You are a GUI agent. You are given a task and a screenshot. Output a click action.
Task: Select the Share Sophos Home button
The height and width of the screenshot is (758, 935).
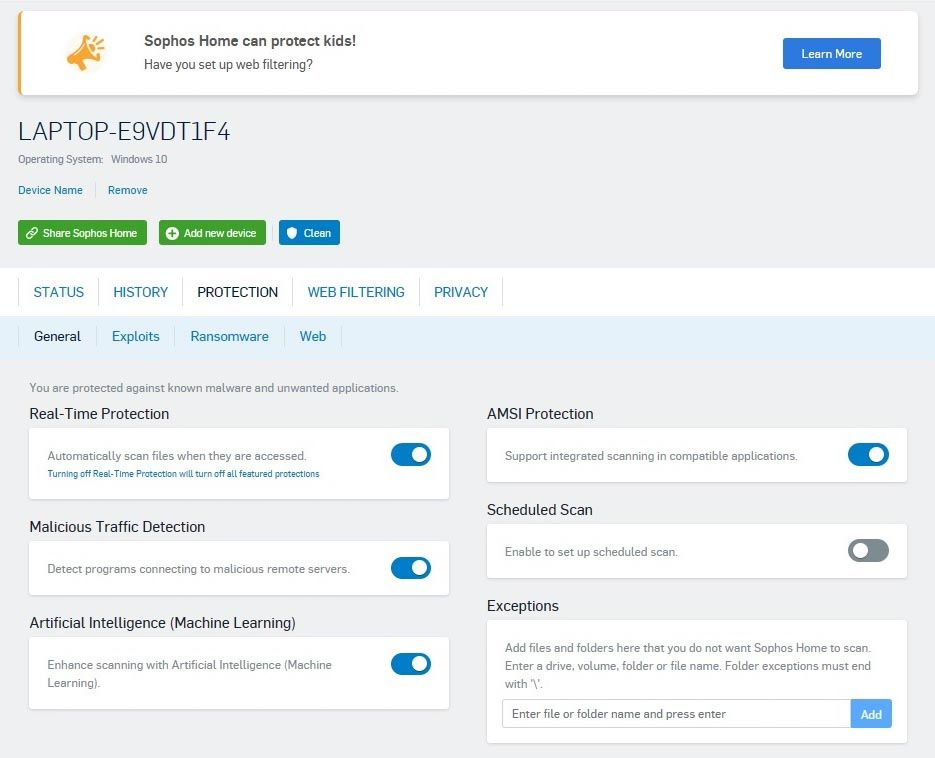[82, 232]
